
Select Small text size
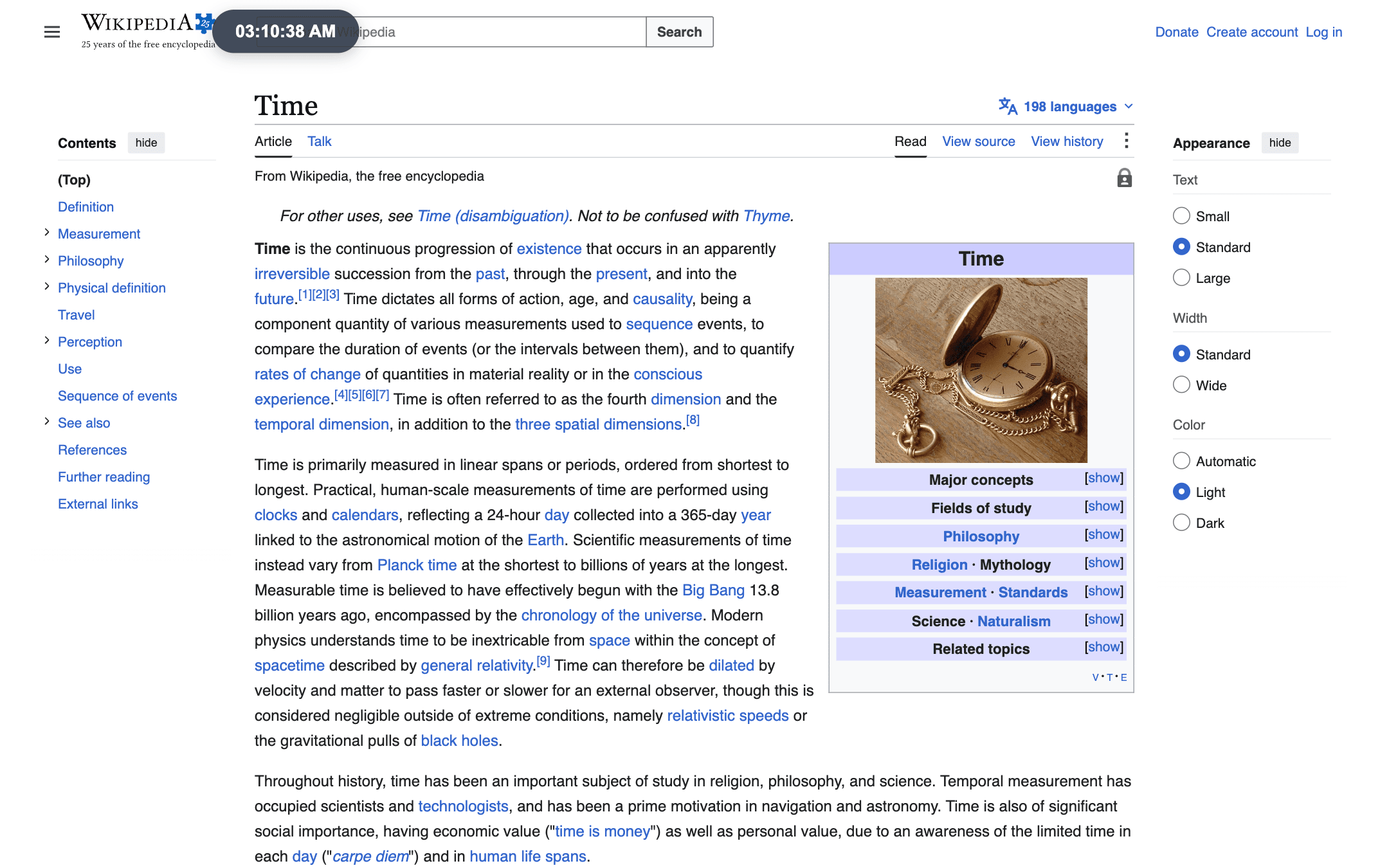click(x=1181, y=216)
